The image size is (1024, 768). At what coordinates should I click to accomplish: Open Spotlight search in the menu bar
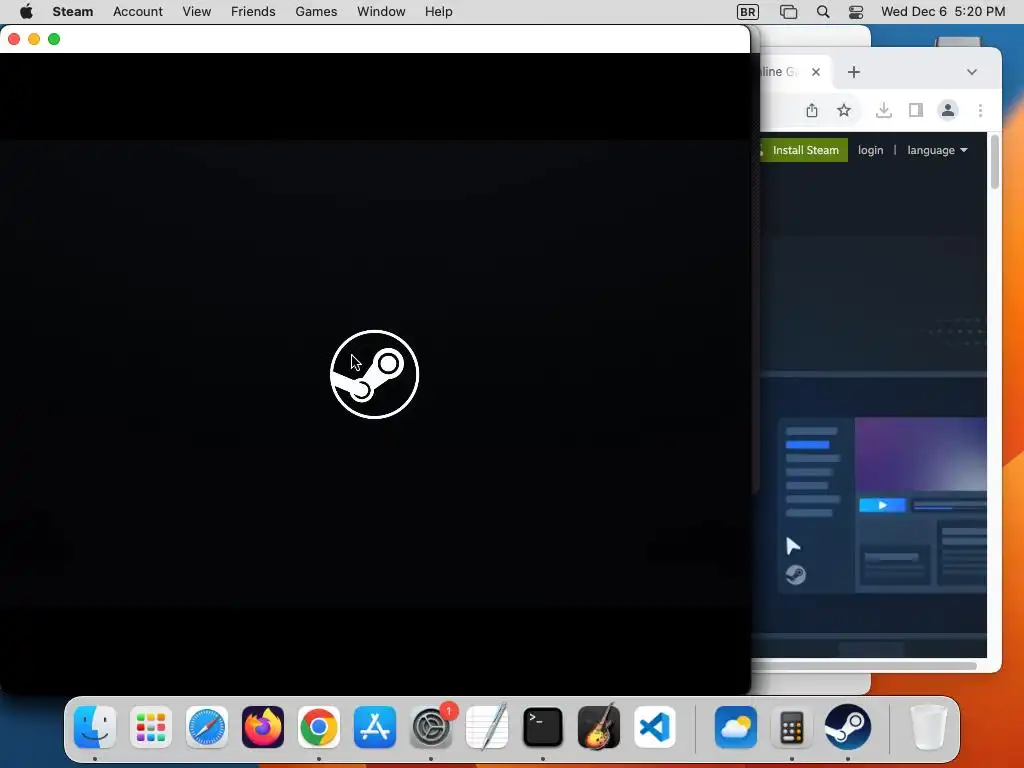tap(823, 12)
